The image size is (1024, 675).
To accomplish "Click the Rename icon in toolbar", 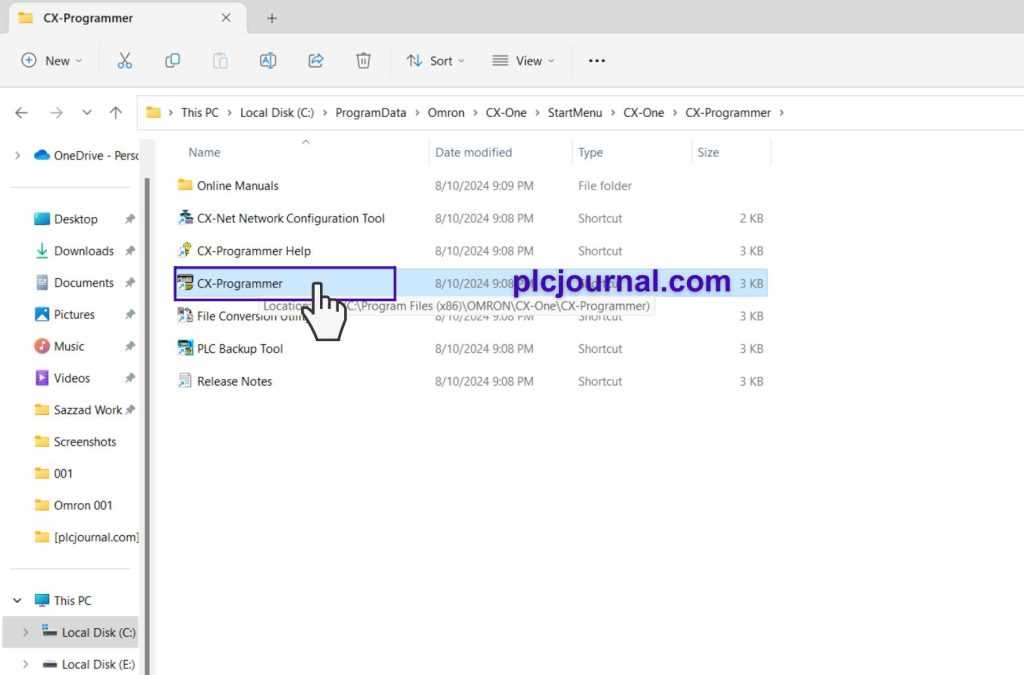I will click(268, 61).
